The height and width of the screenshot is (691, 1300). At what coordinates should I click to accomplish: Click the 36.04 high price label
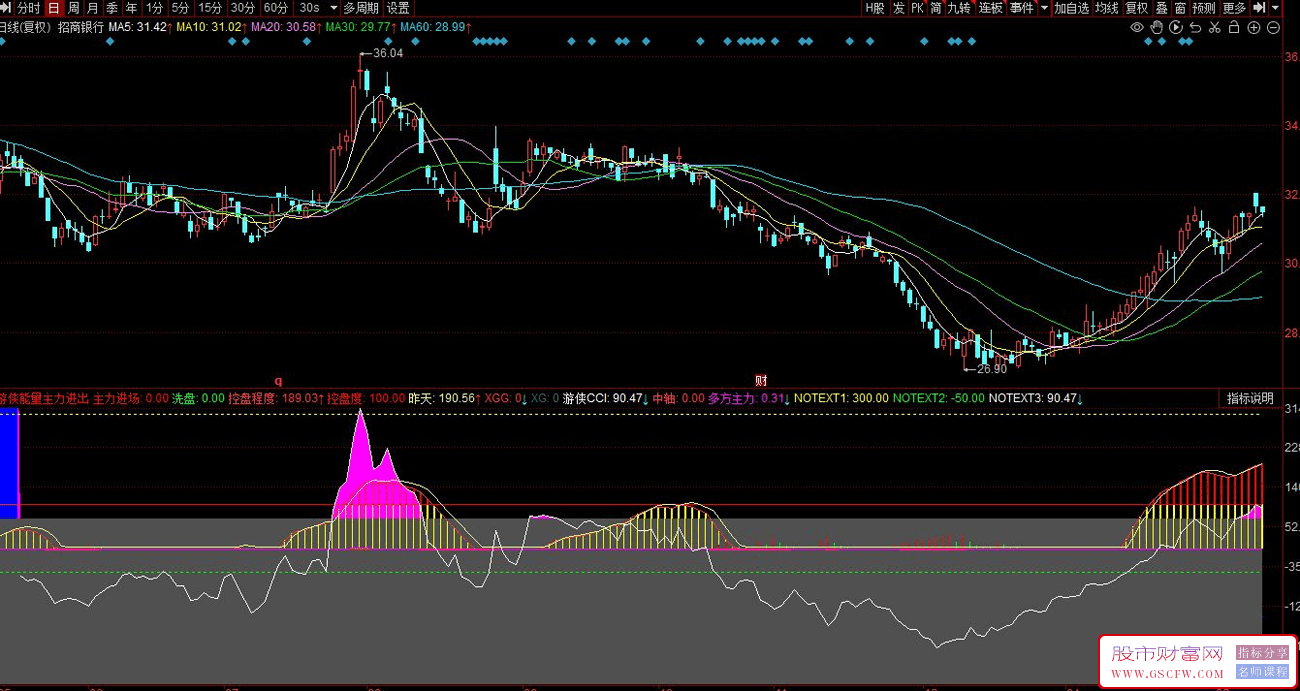coord(386,53)
